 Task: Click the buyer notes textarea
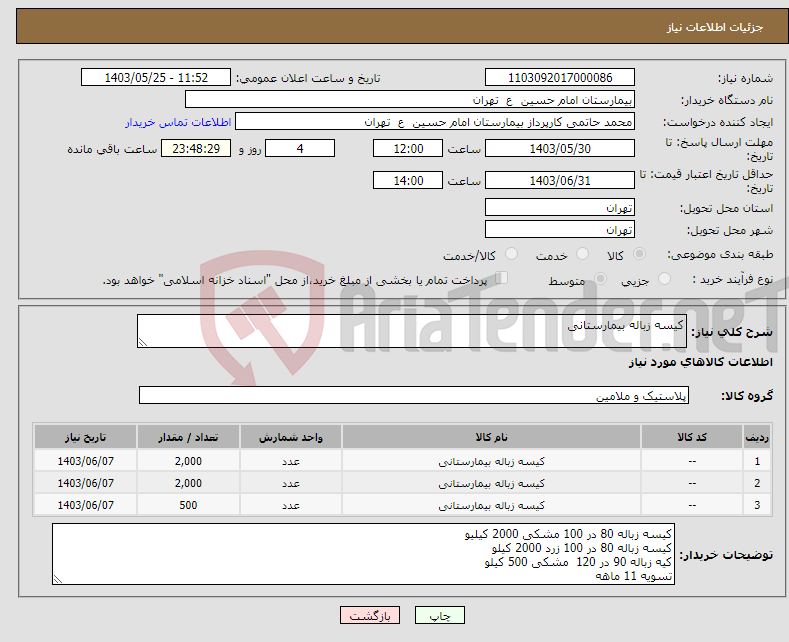tap(363, 554)
